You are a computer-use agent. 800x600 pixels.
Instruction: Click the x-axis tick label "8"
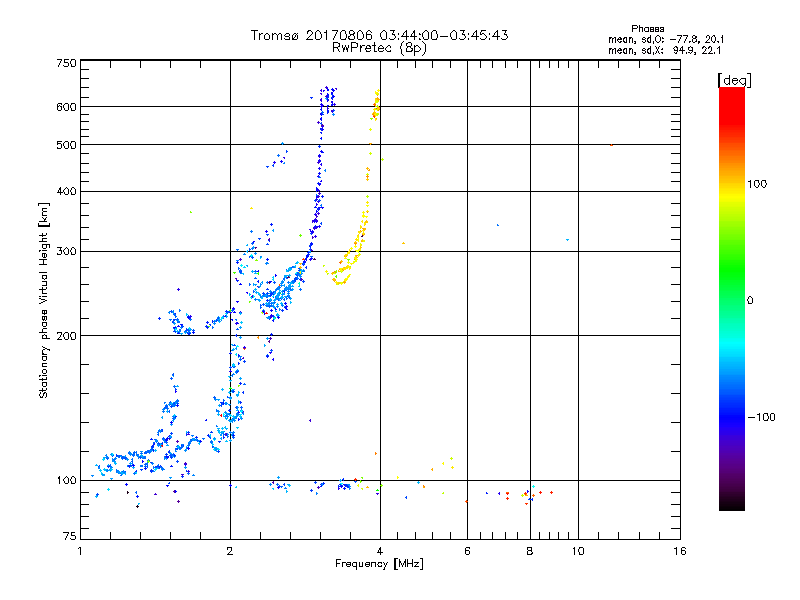(530, 551)
